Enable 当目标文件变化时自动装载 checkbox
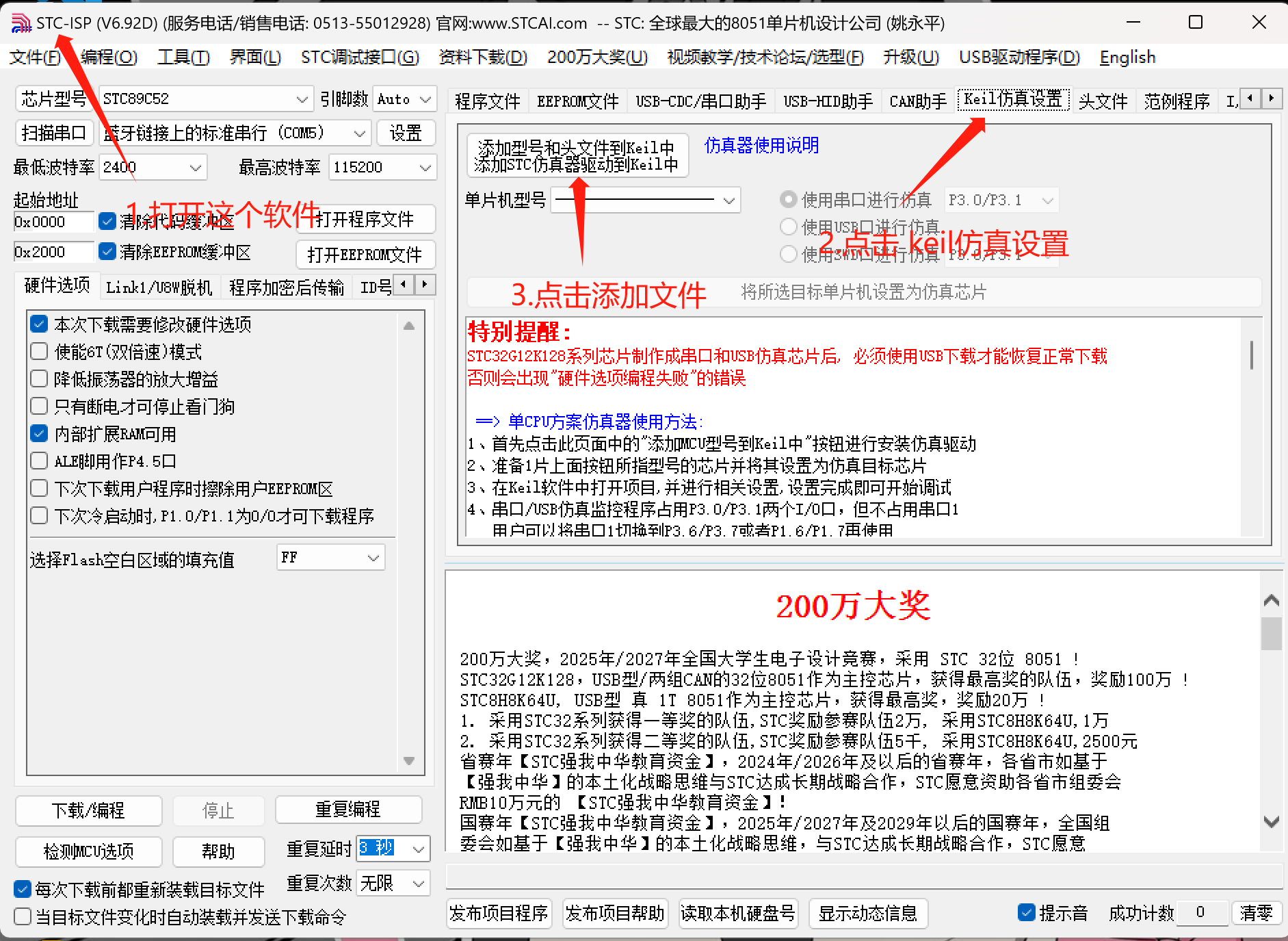Image resolution: width=1288 pixels, height=941 pixels. tap(23, 916)
